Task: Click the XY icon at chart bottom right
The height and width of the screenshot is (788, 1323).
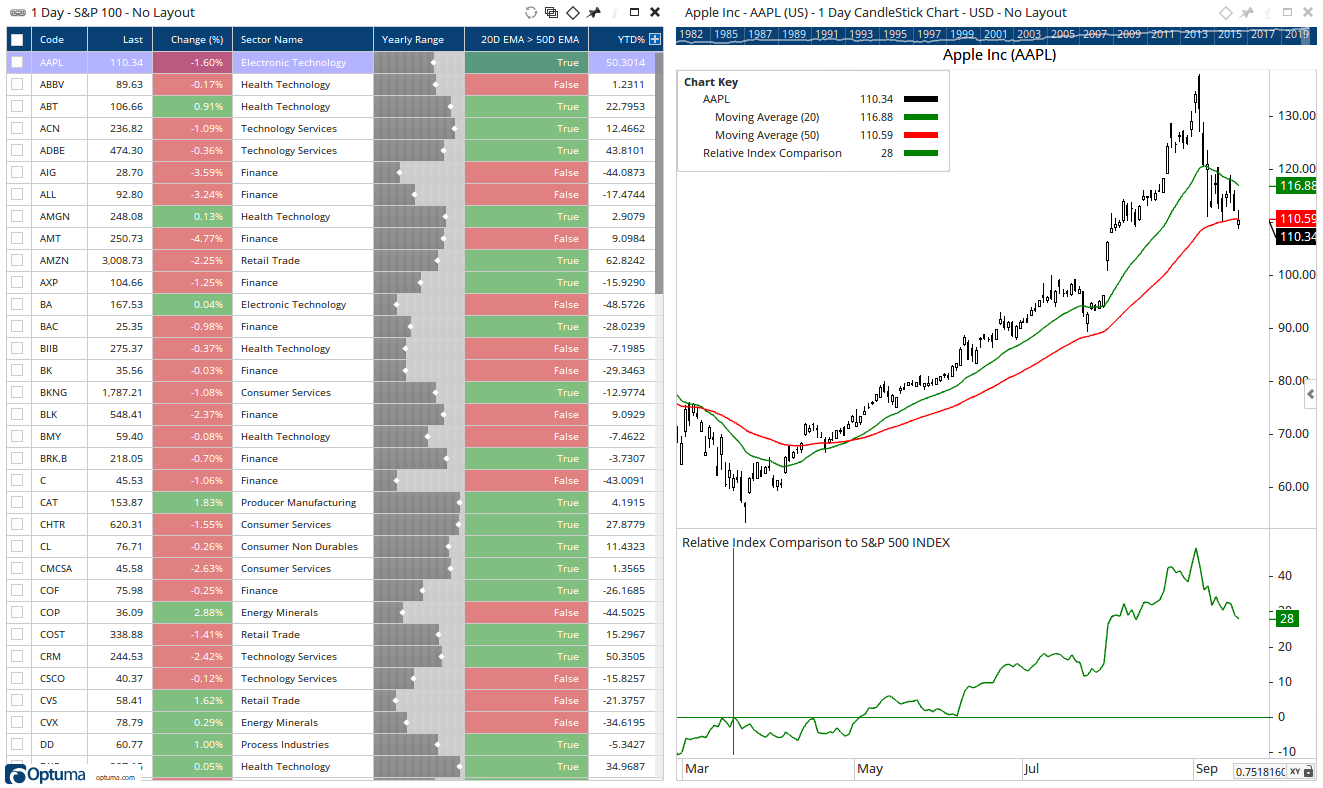Action: (1295, 771)
